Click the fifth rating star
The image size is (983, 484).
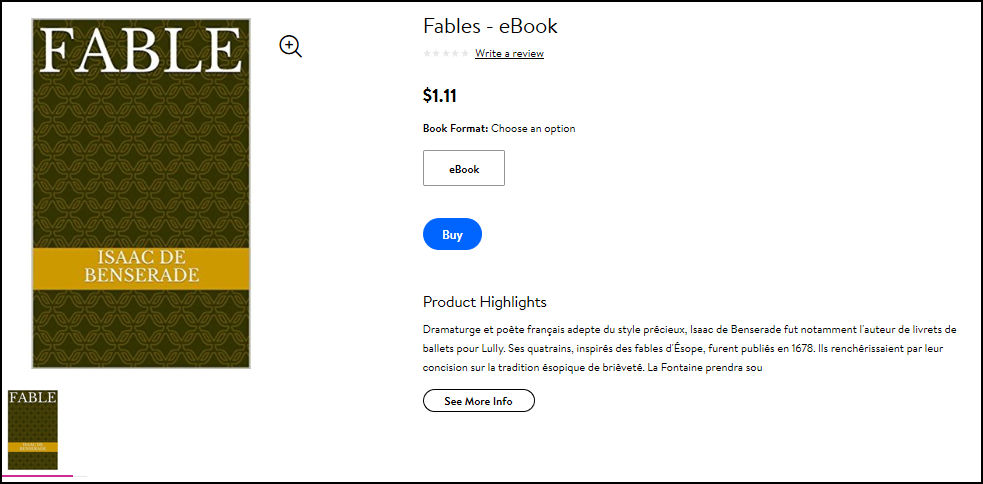coord(465,53)
